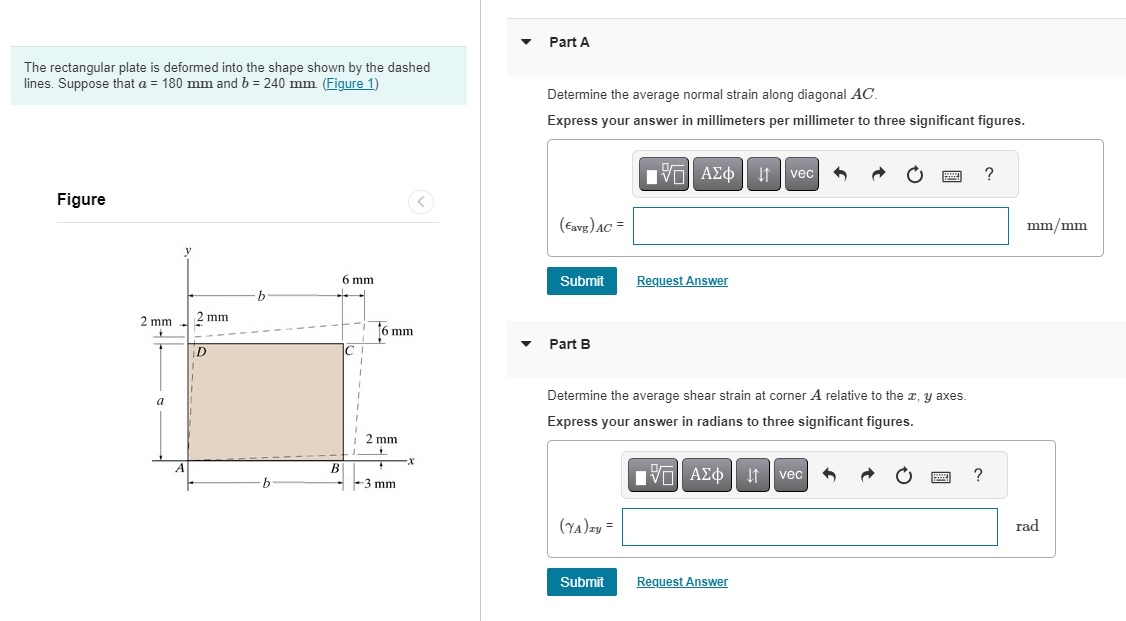This screenshot has height=621, width=1126.
Task: Open the Figure 1 link in the problem statement
Action: pyautogui.click(x=350, y=82)
